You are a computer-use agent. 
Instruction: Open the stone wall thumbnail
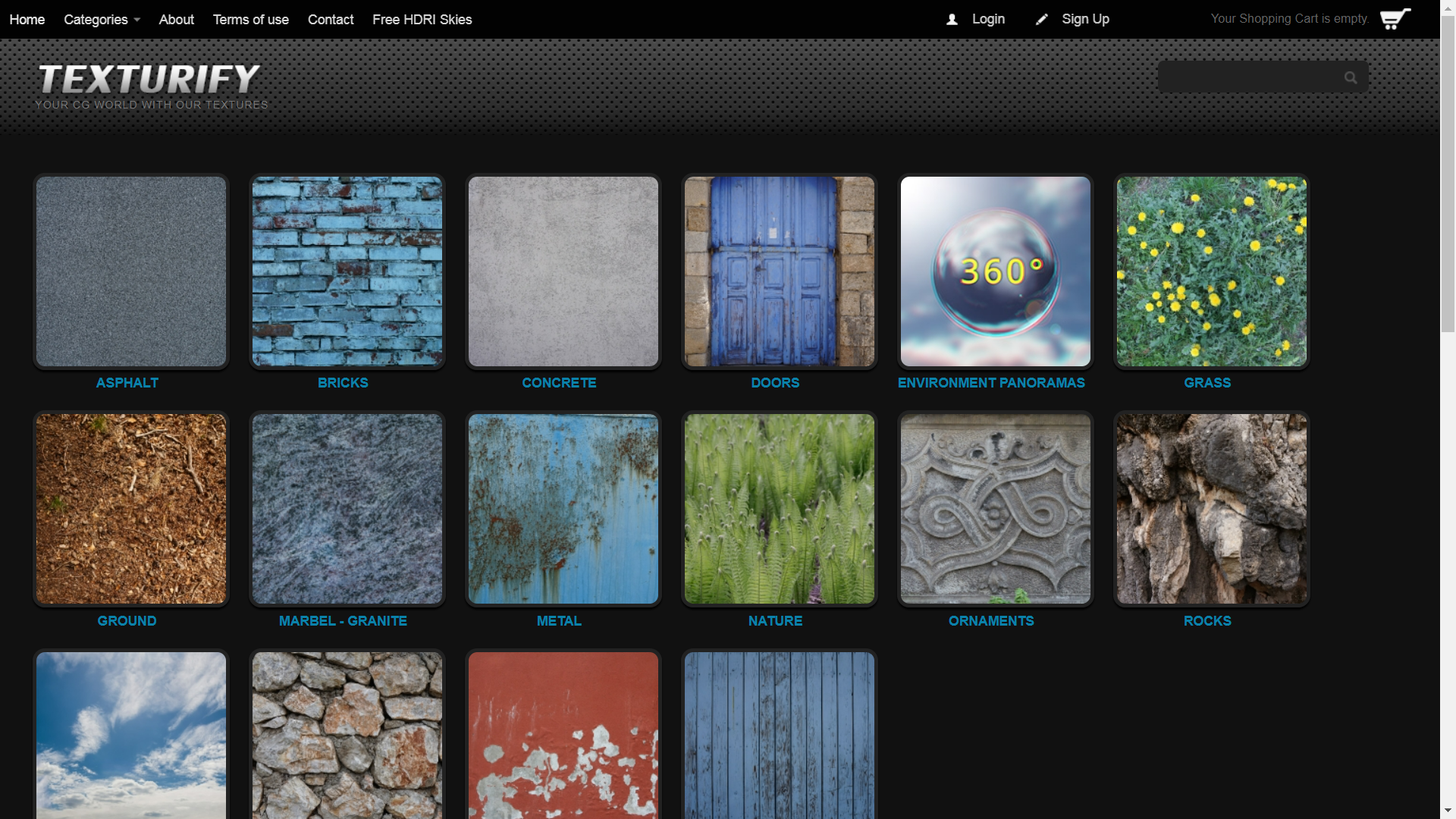(347, 735)
